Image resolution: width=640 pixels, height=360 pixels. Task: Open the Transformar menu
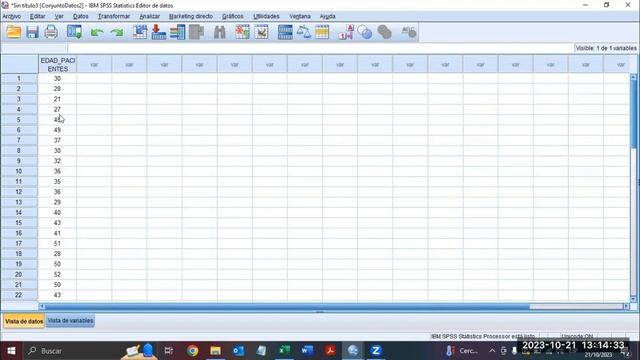pyautogui.click(x=114, y=16)
